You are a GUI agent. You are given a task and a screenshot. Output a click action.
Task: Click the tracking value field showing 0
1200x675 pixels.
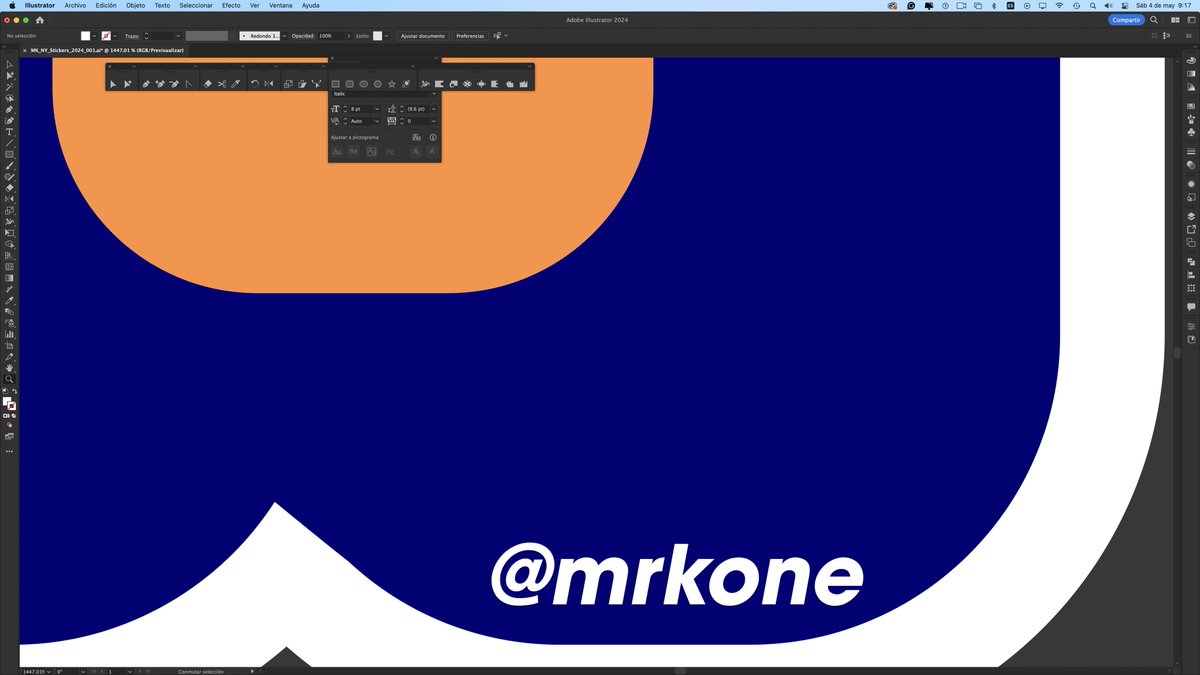(418, 121)
